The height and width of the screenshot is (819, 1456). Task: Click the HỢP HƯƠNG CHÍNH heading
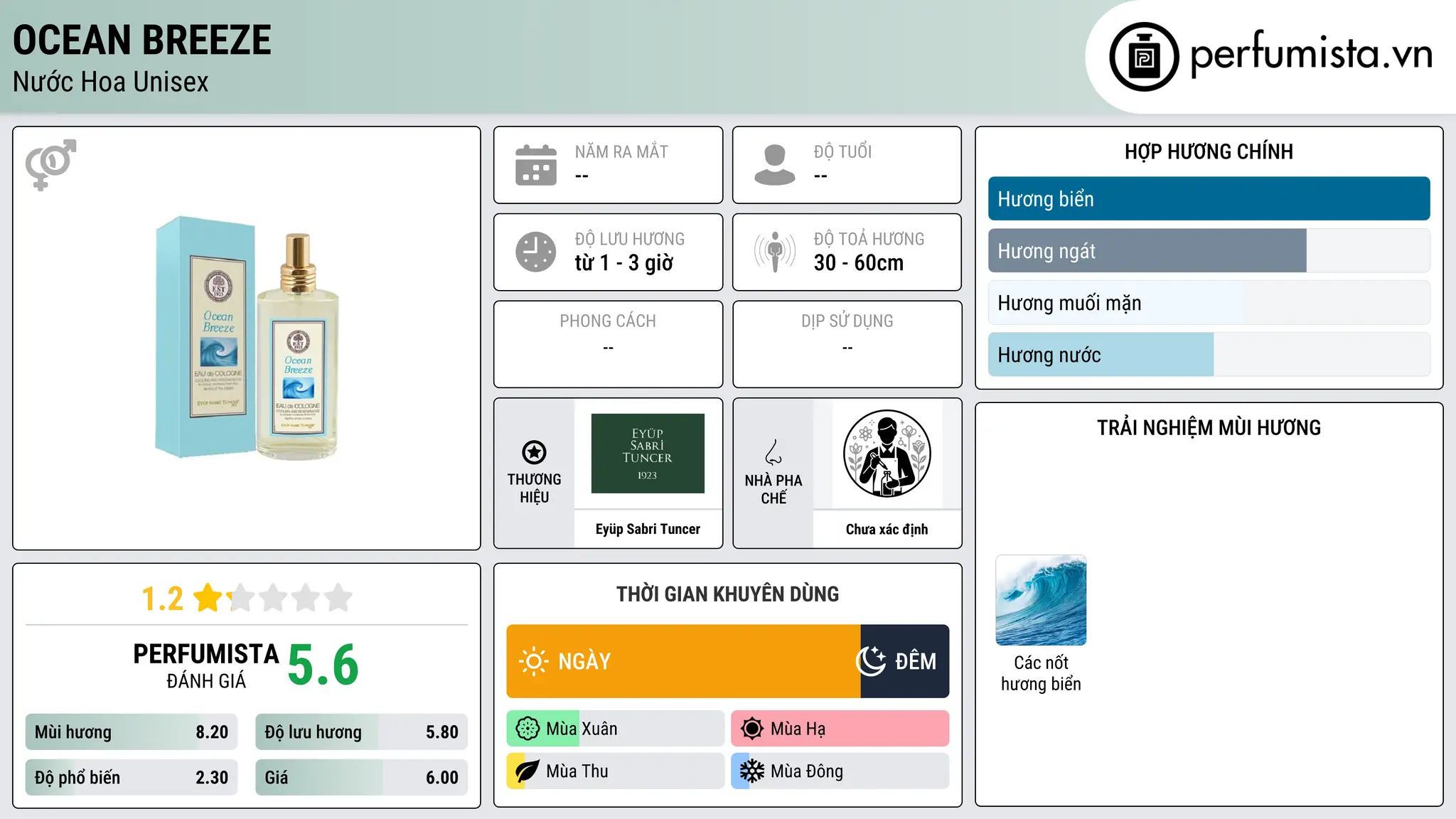[x=1209, y=151]
